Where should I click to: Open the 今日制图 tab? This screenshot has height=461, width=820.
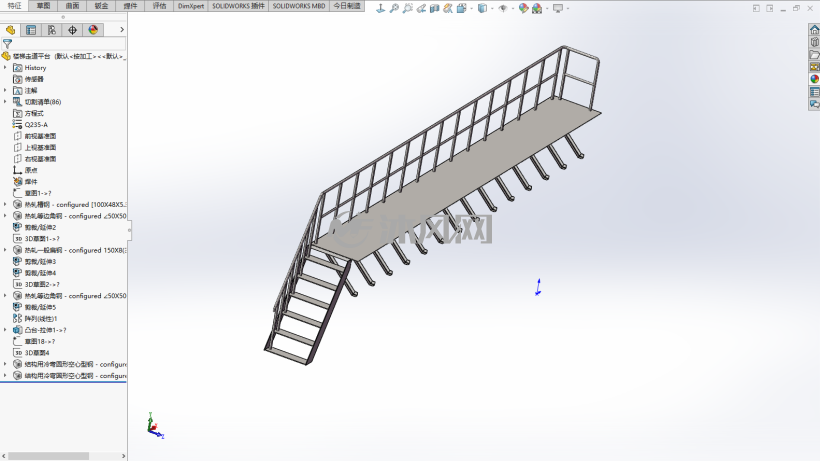point(347,6)
